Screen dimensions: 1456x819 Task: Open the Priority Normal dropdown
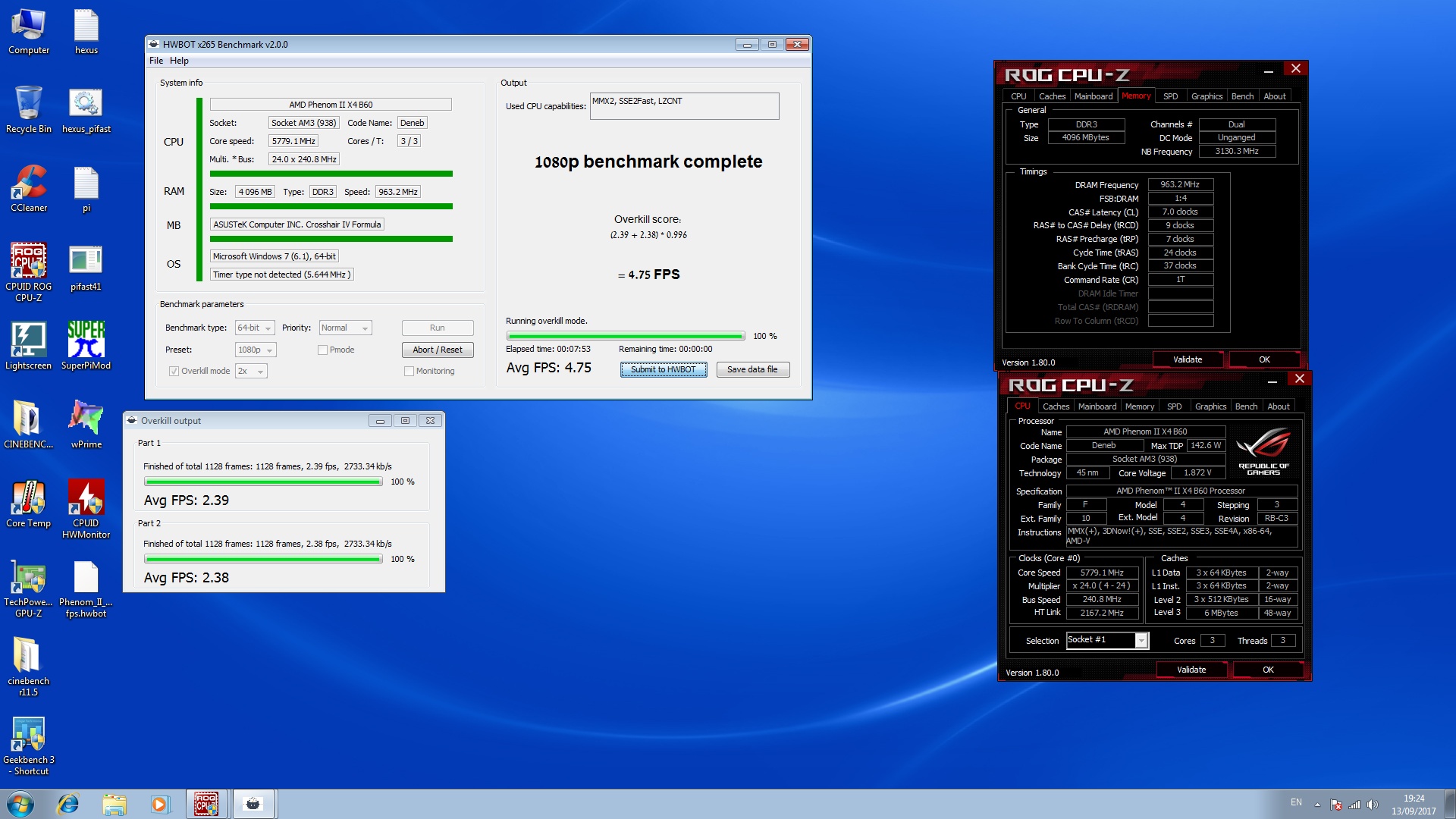point(345,328)
